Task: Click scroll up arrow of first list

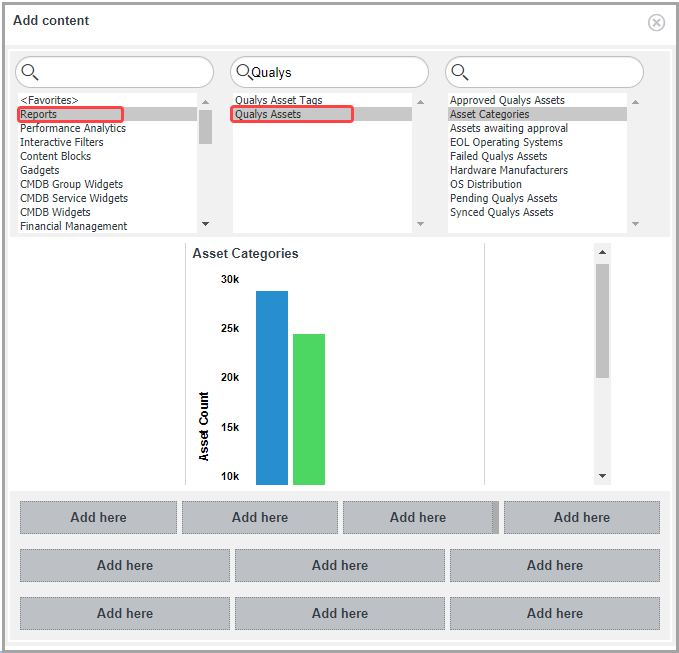Action: (206, 102)
